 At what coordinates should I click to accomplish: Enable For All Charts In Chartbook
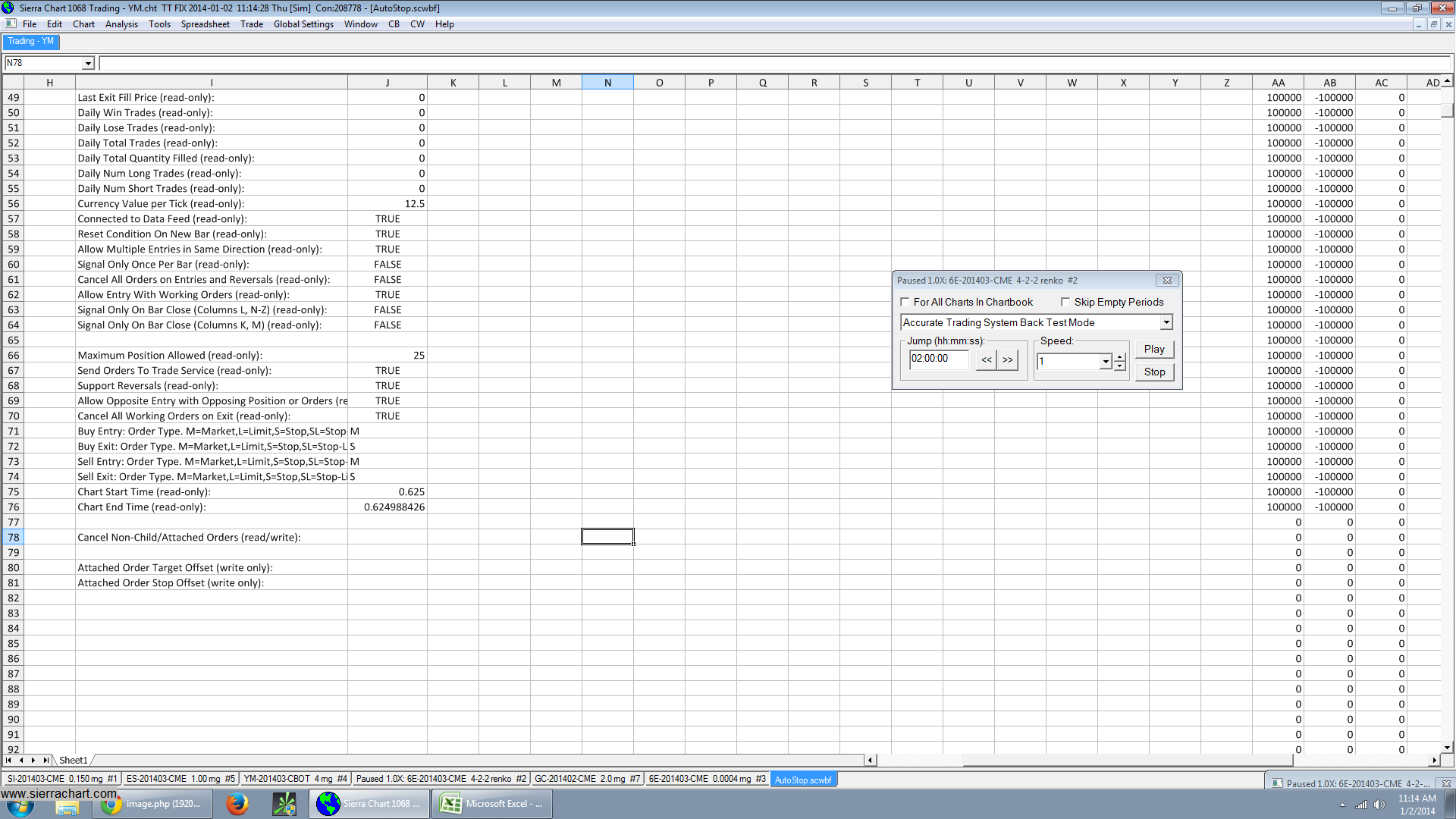(x=905, y=302)
